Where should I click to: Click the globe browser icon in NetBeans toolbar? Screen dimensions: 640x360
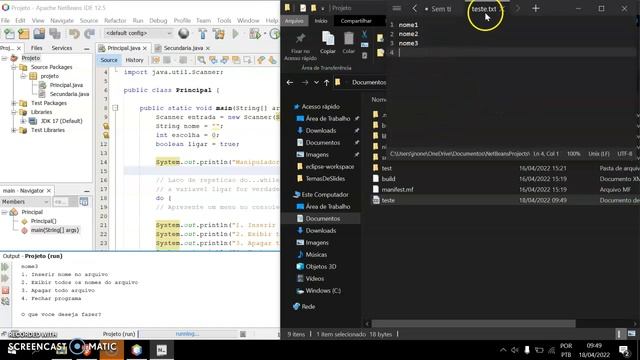click(184, 33)
